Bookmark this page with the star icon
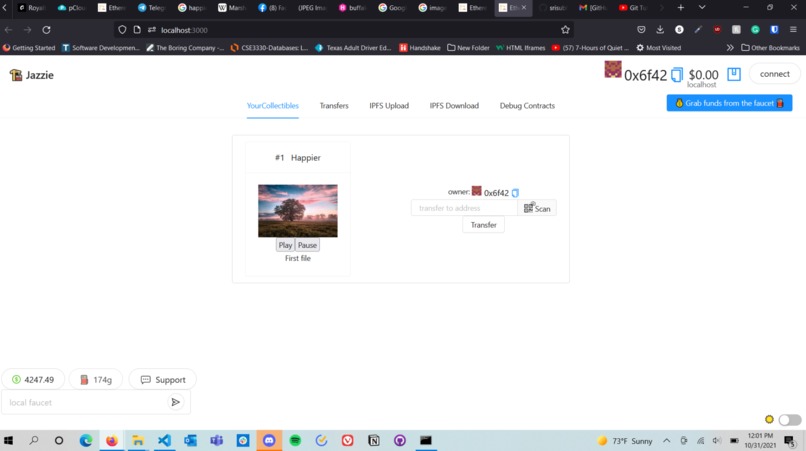This screenshot has width=806, height=451. [565, 30]
